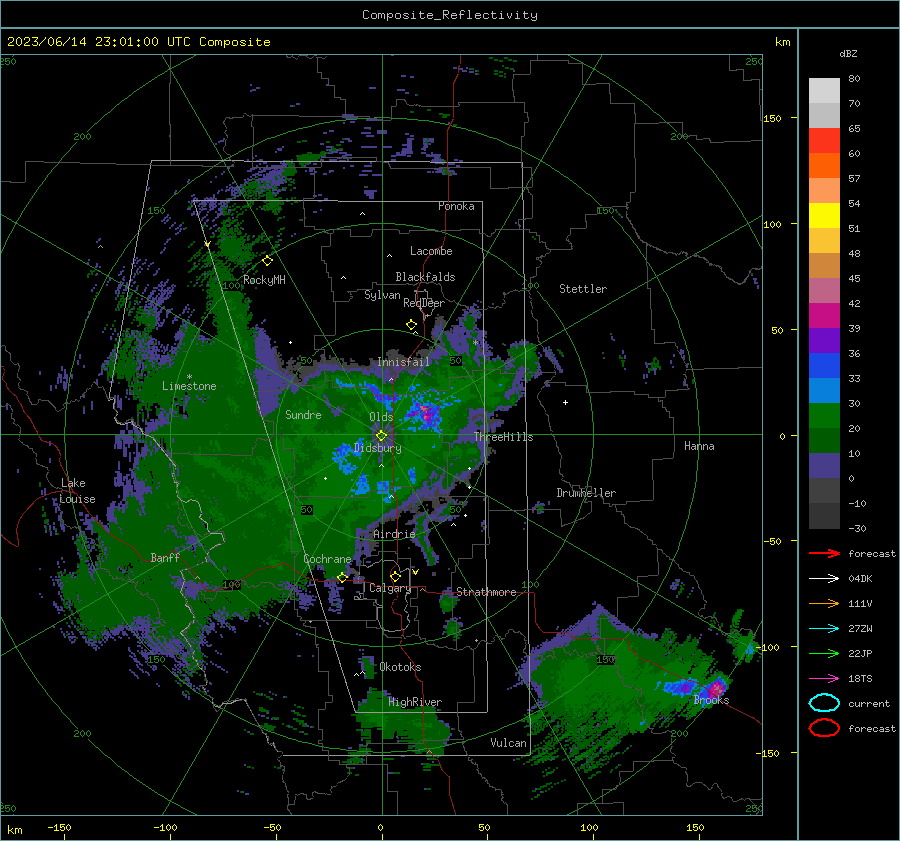Click the Lacombe city label
This screenshot has width=900, height=841.
pos(431,251)
